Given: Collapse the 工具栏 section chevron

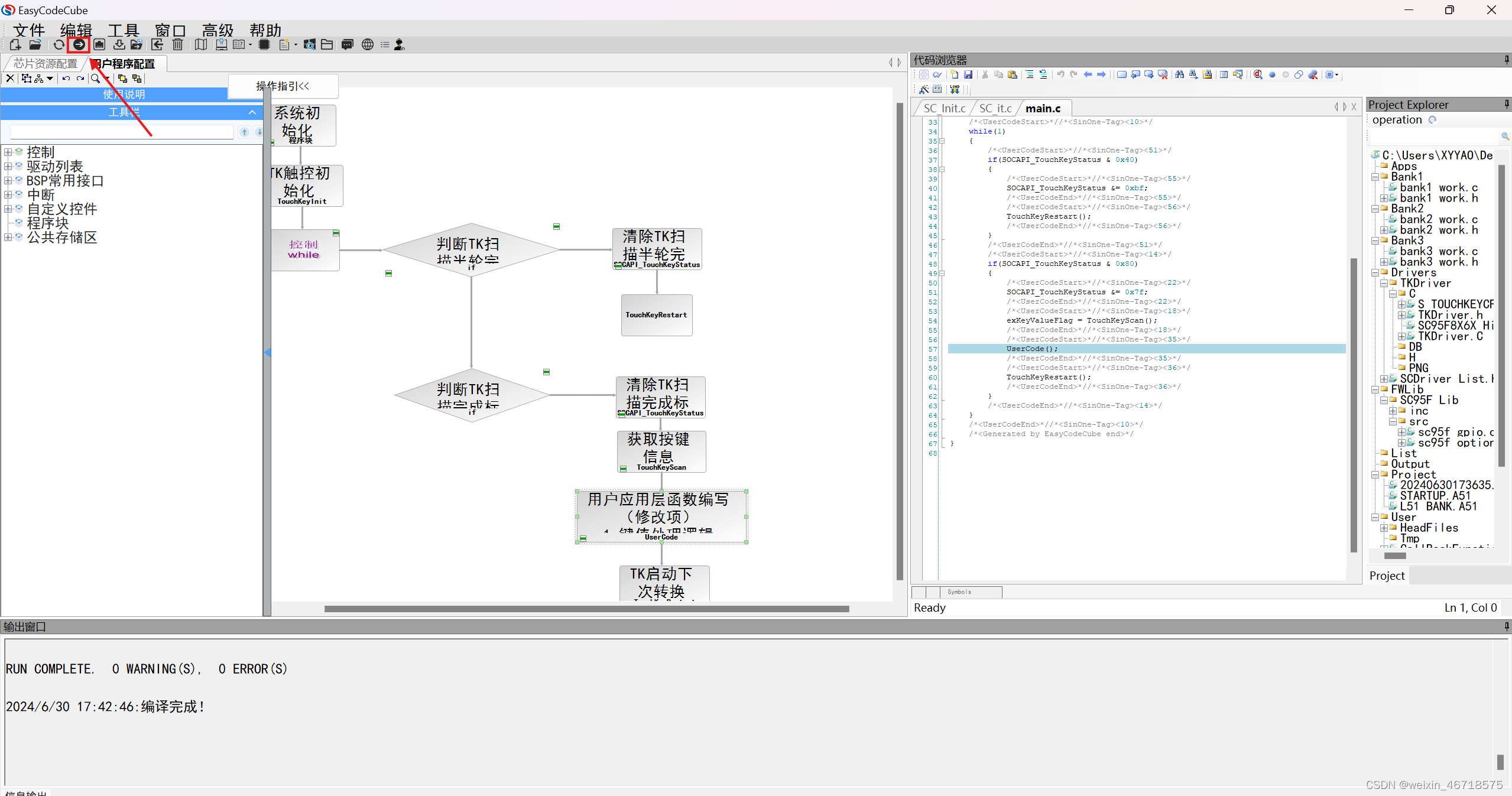Looking at the screenshot, I should pyautogui.click(x=252, y=112).
